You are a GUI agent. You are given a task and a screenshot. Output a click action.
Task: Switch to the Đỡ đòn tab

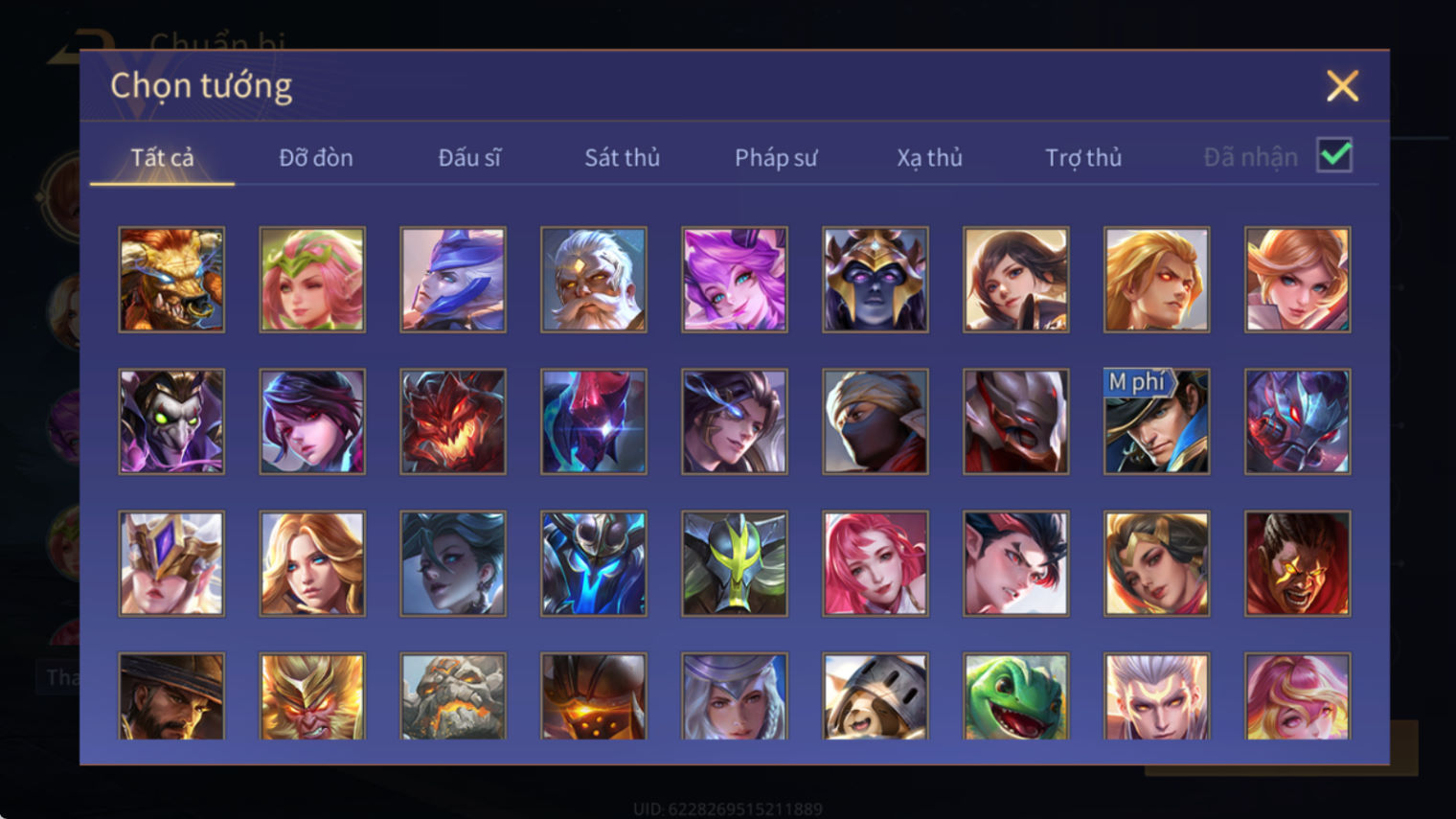(x=316, y=157)
